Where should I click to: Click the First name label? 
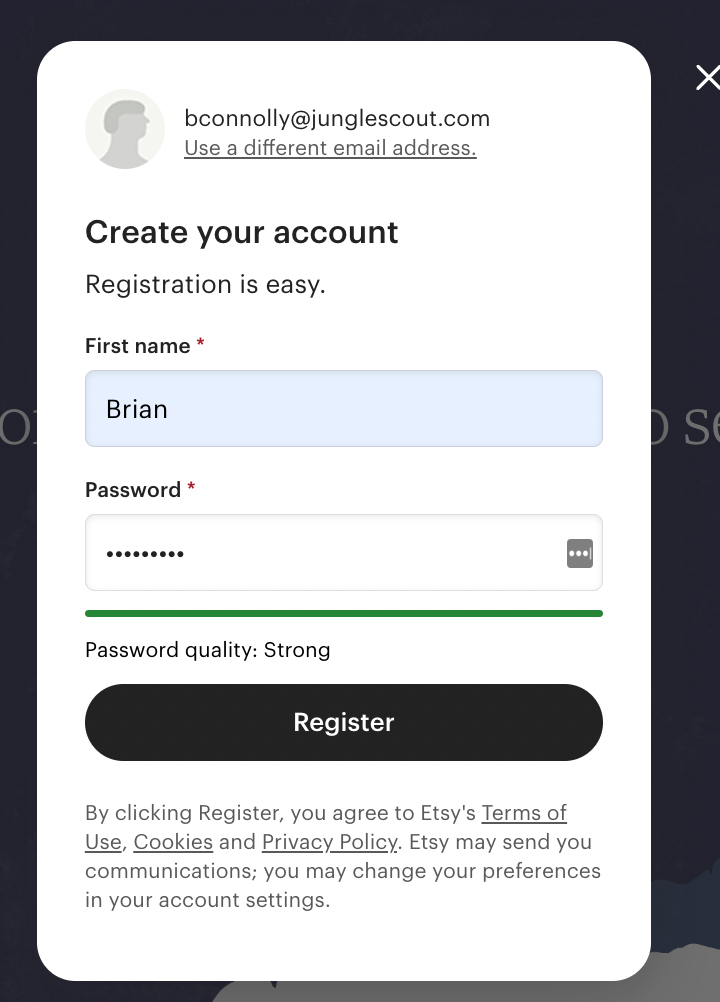click(x=137, y=346)
